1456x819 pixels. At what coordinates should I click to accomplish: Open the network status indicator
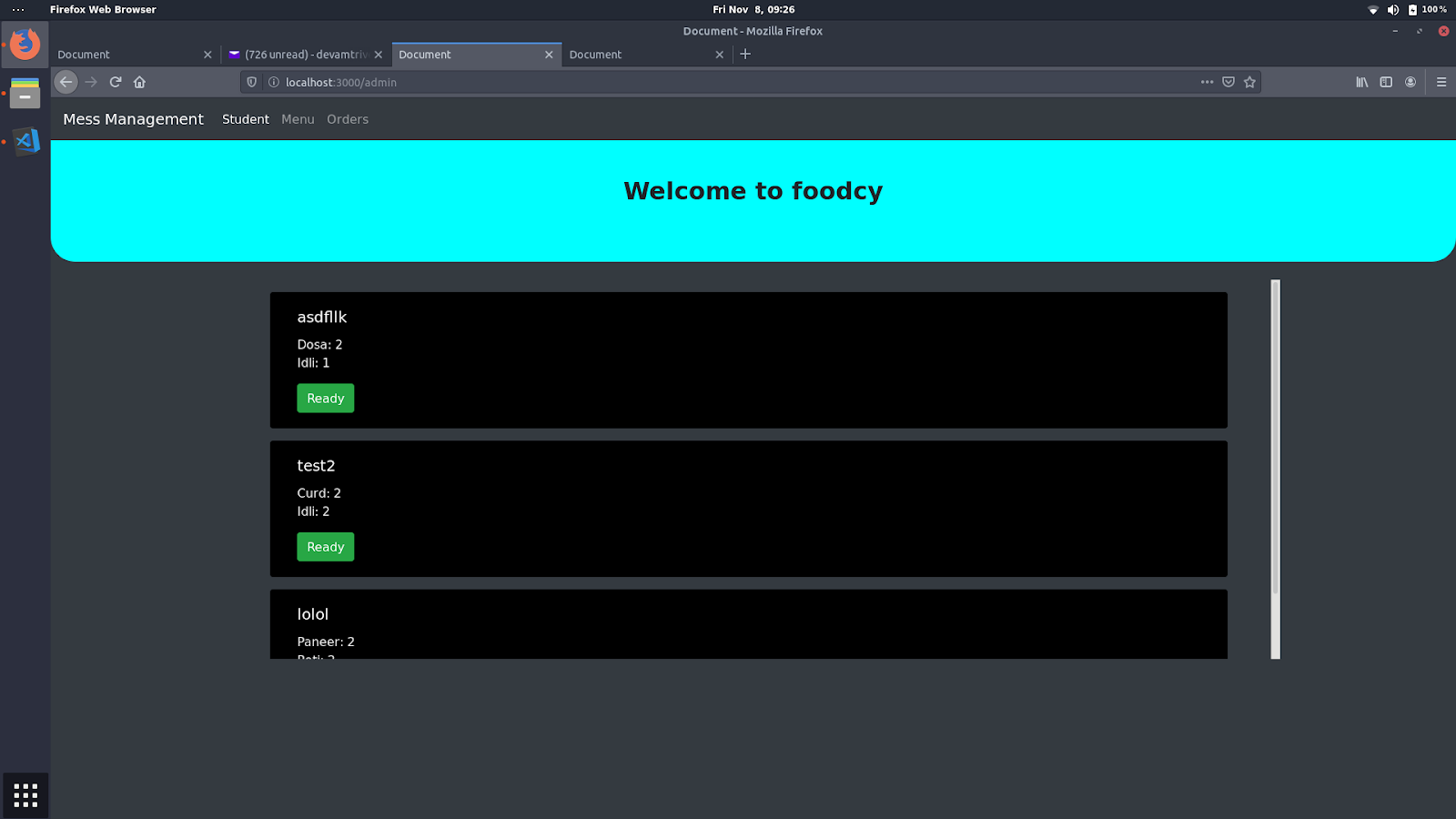[1373, 9]
